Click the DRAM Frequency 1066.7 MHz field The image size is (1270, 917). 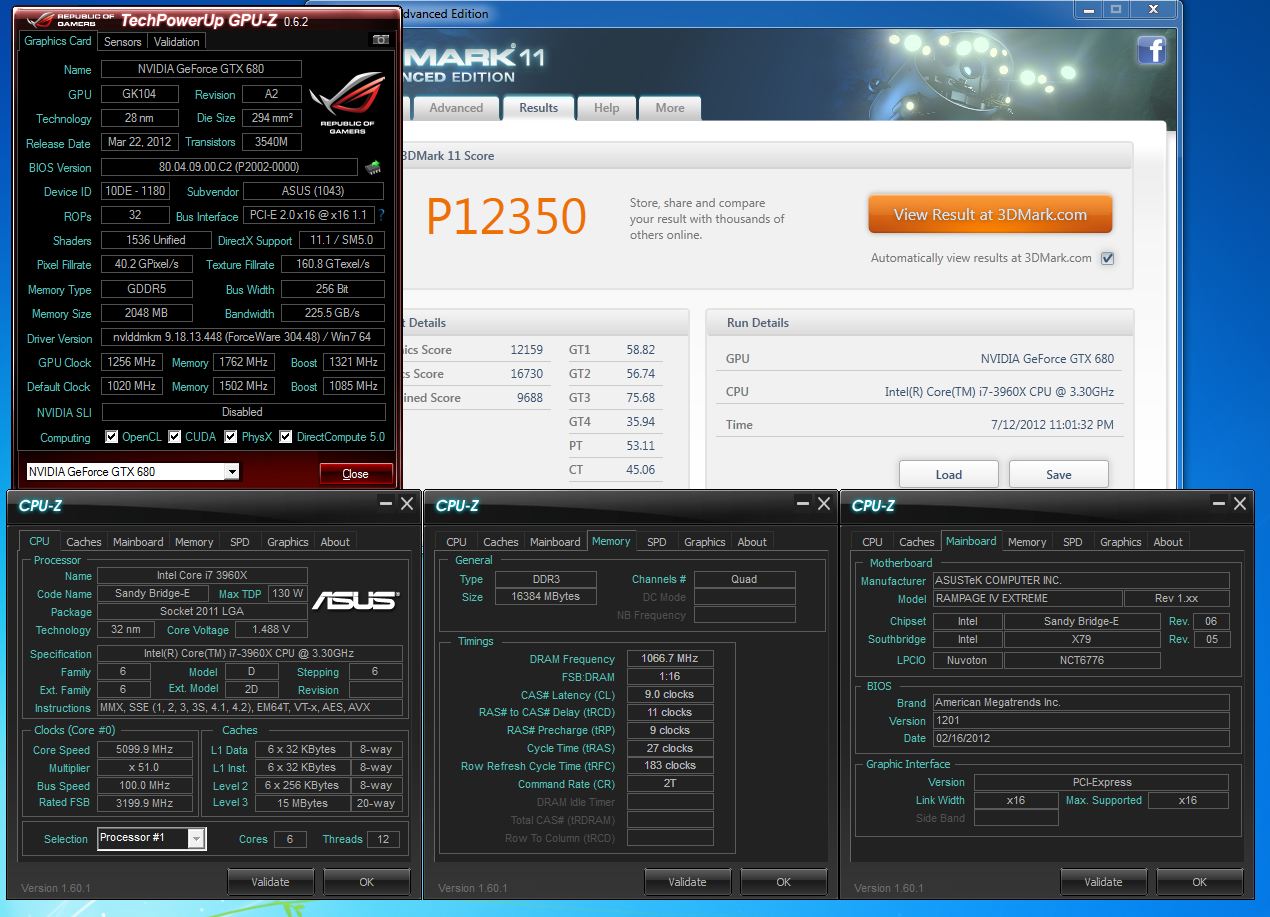(670, 659)
